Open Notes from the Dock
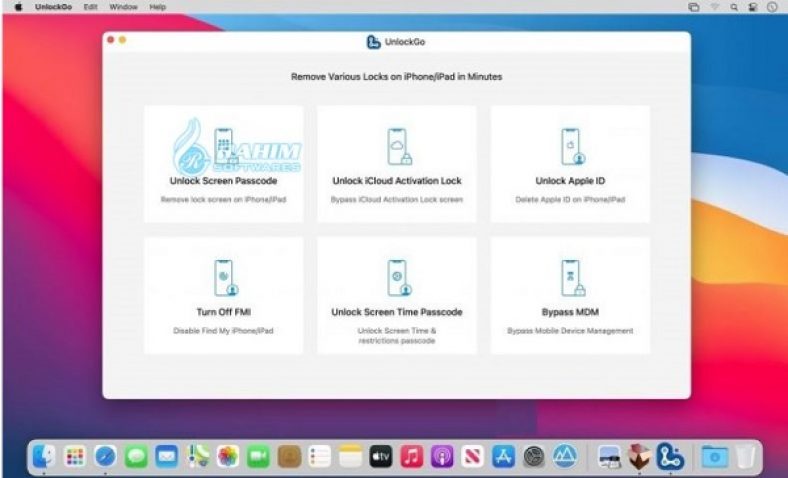 350,456
